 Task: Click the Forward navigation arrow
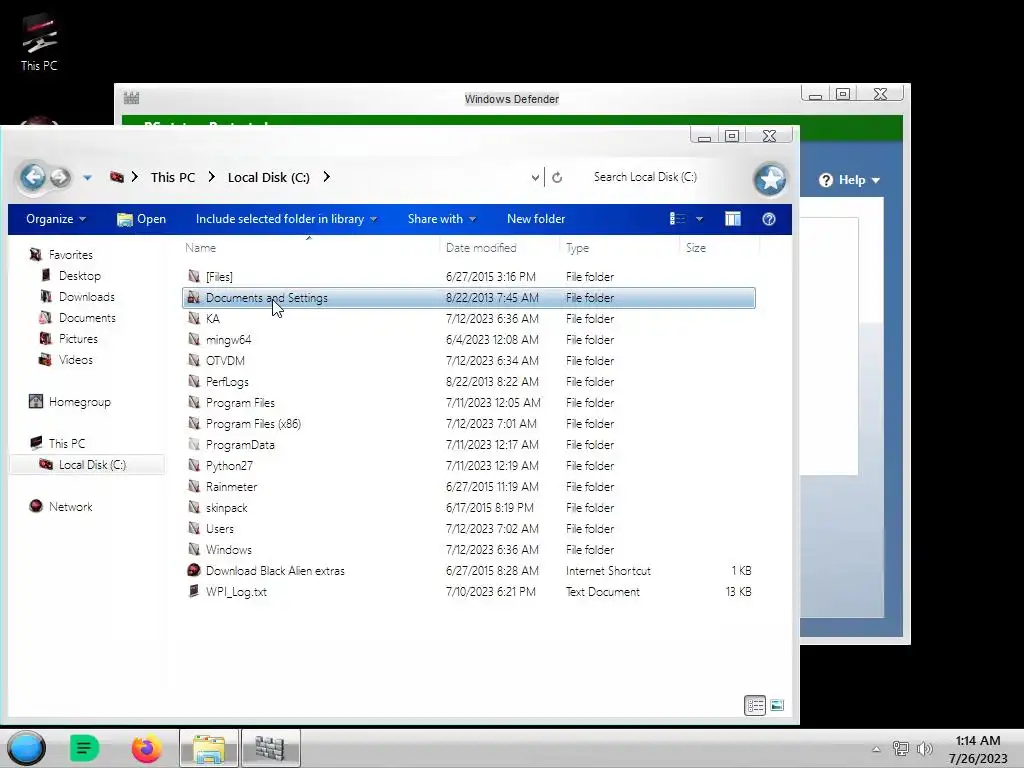click(60, 177)
